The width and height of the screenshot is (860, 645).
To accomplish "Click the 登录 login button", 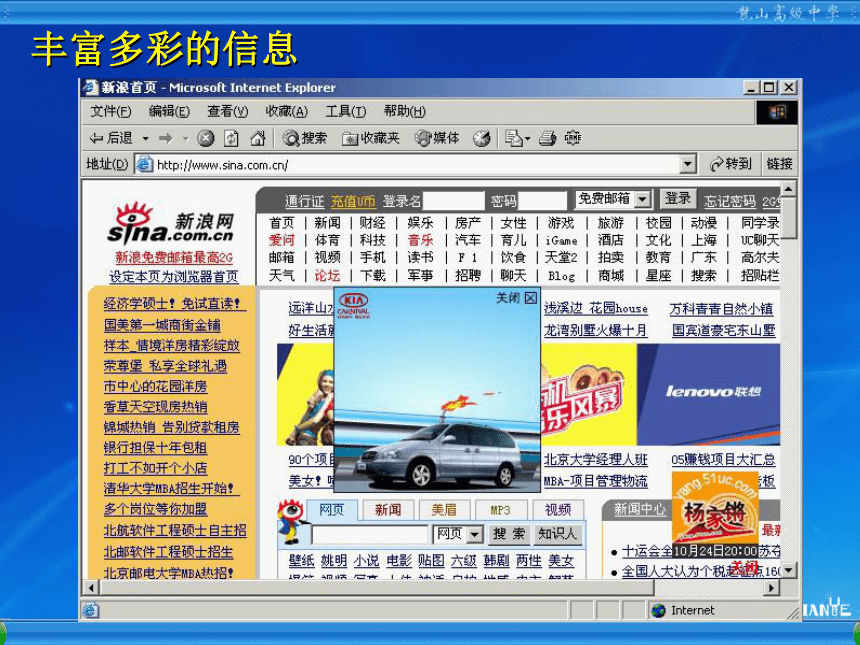I will 678,199.
